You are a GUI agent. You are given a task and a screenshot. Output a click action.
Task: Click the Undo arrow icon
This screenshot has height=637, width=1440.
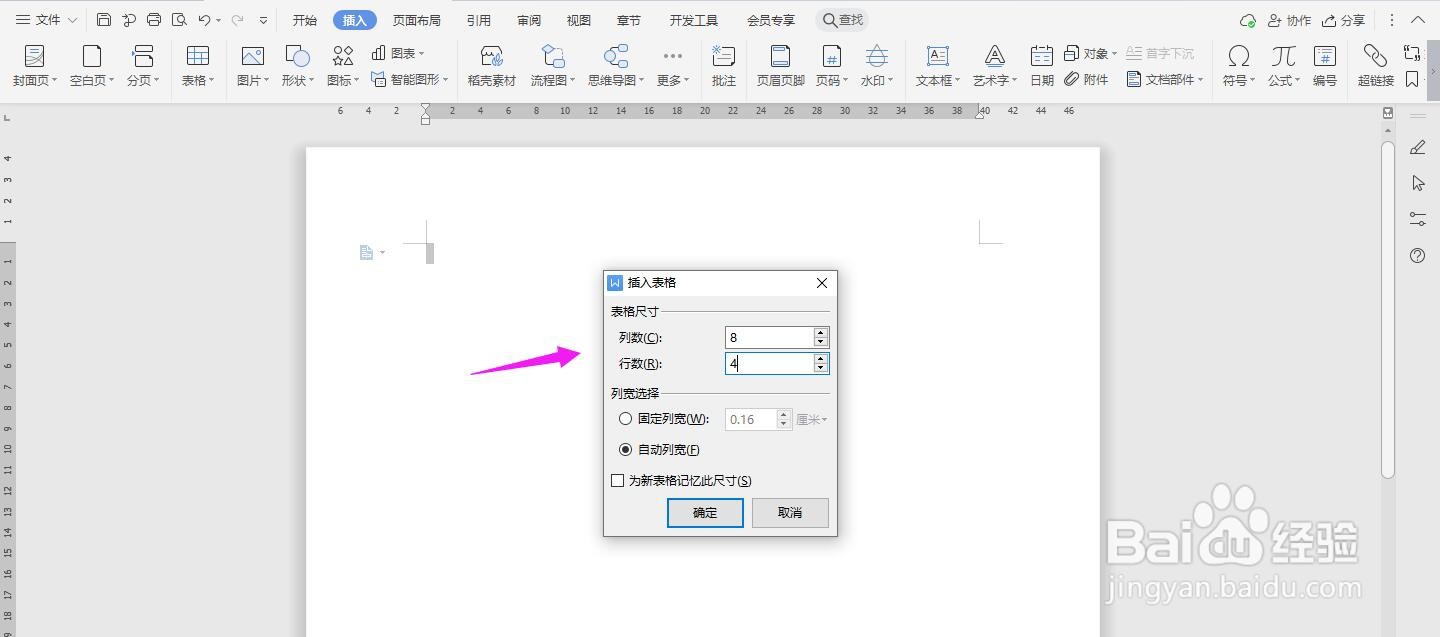[x=204, y=20]
